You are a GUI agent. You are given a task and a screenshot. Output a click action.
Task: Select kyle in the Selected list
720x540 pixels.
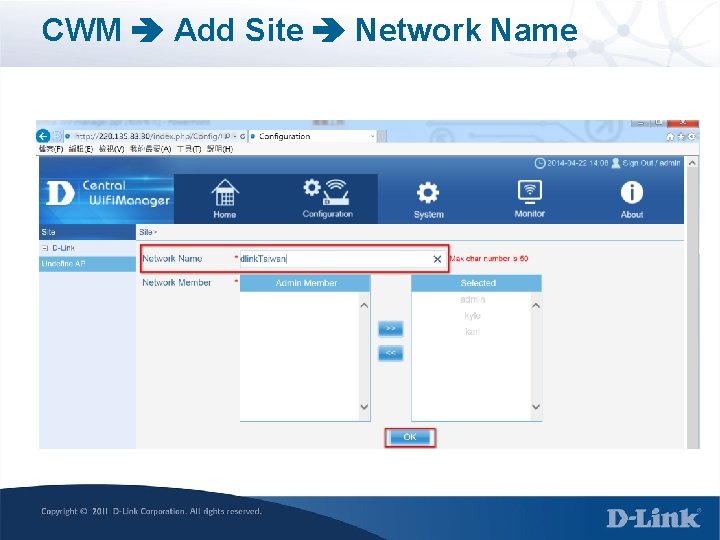tap(472, 315)
